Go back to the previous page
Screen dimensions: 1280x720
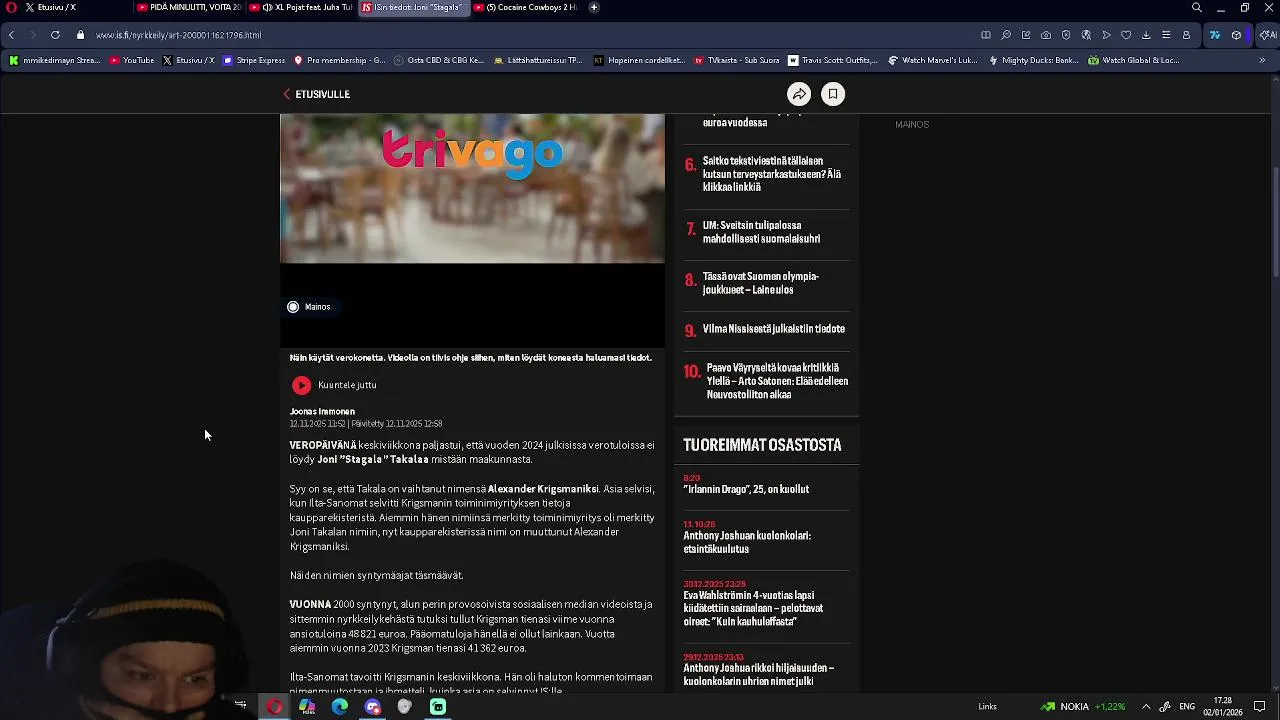coord(11,35)
